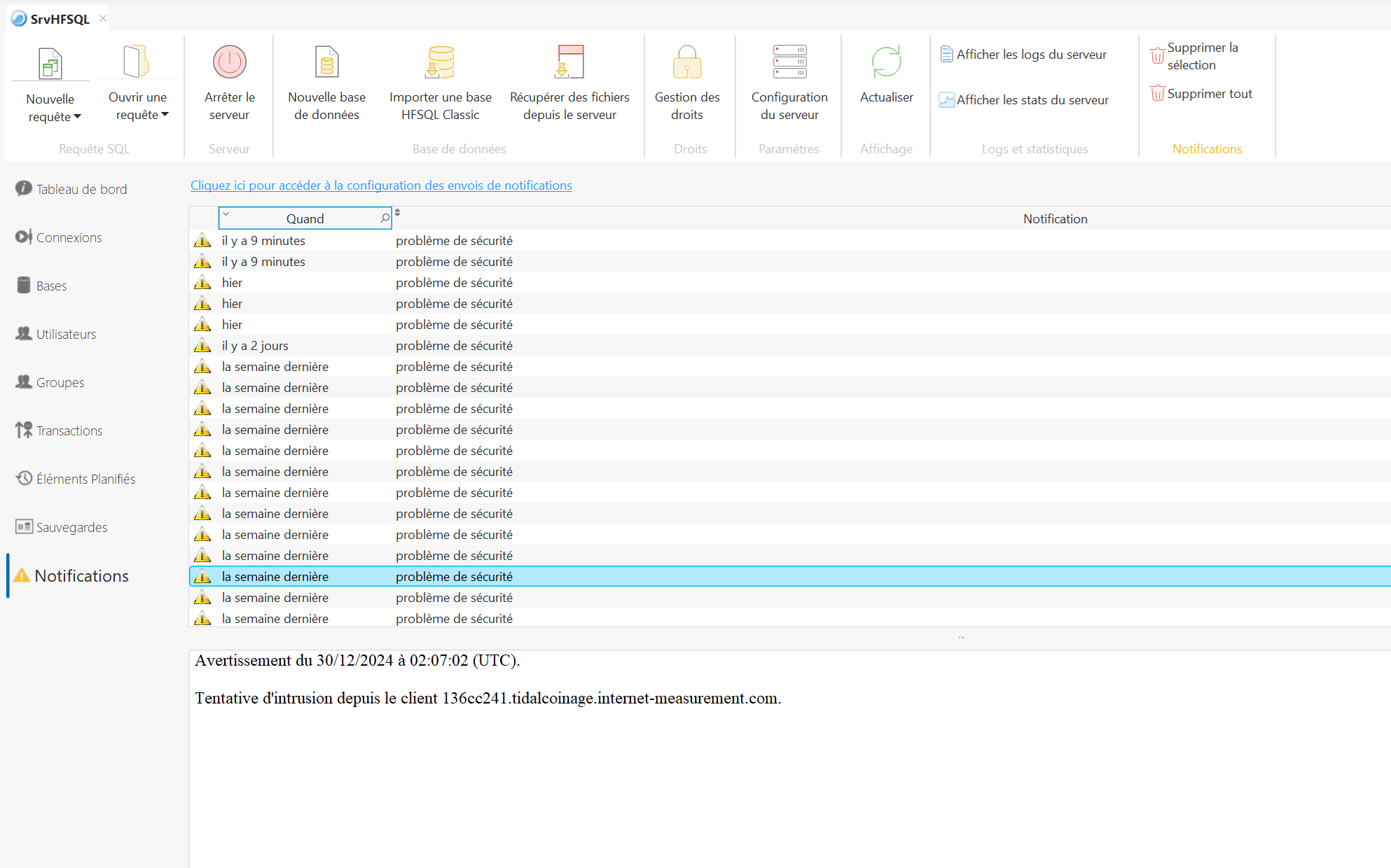Click the Supprimer tout trash icon
Screen dimensions: 1391x868
click(x=1157, y=93)
